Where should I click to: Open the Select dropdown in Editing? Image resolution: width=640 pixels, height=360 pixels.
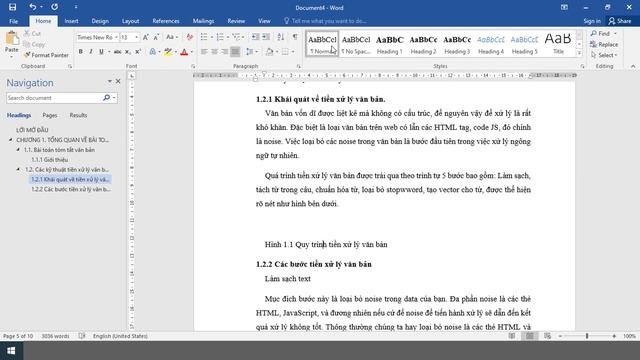pos(604,55)
